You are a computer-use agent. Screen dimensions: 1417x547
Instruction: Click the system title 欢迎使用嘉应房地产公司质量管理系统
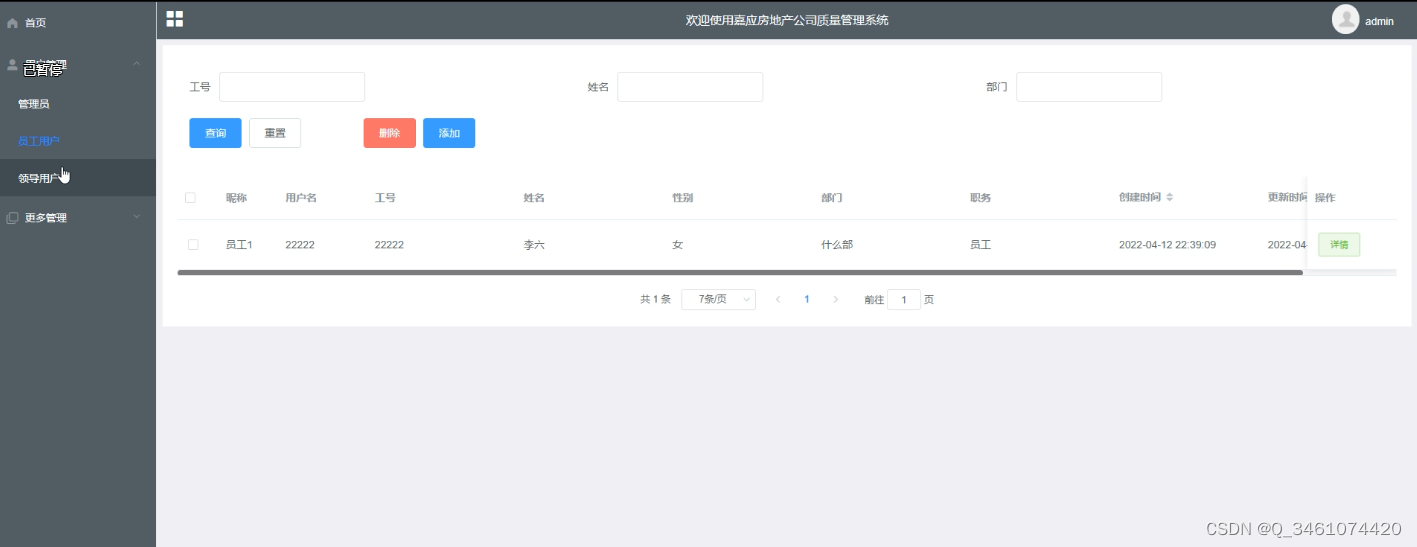(787, 20)
